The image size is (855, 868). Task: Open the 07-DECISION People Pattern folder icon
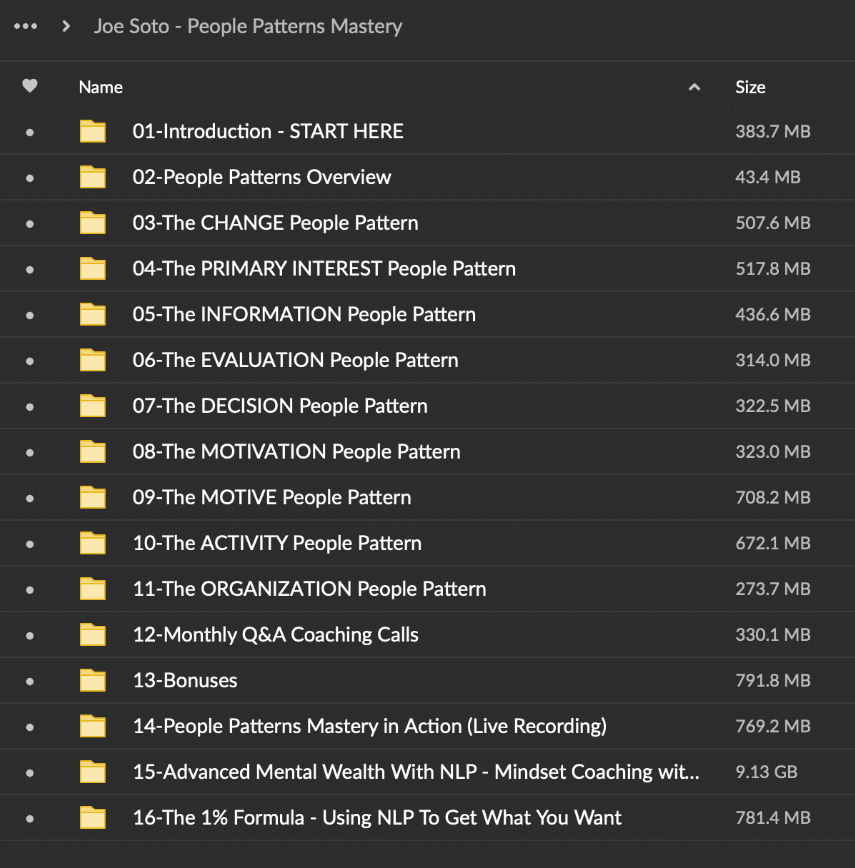pyautogui.click(x=92, y=406)
